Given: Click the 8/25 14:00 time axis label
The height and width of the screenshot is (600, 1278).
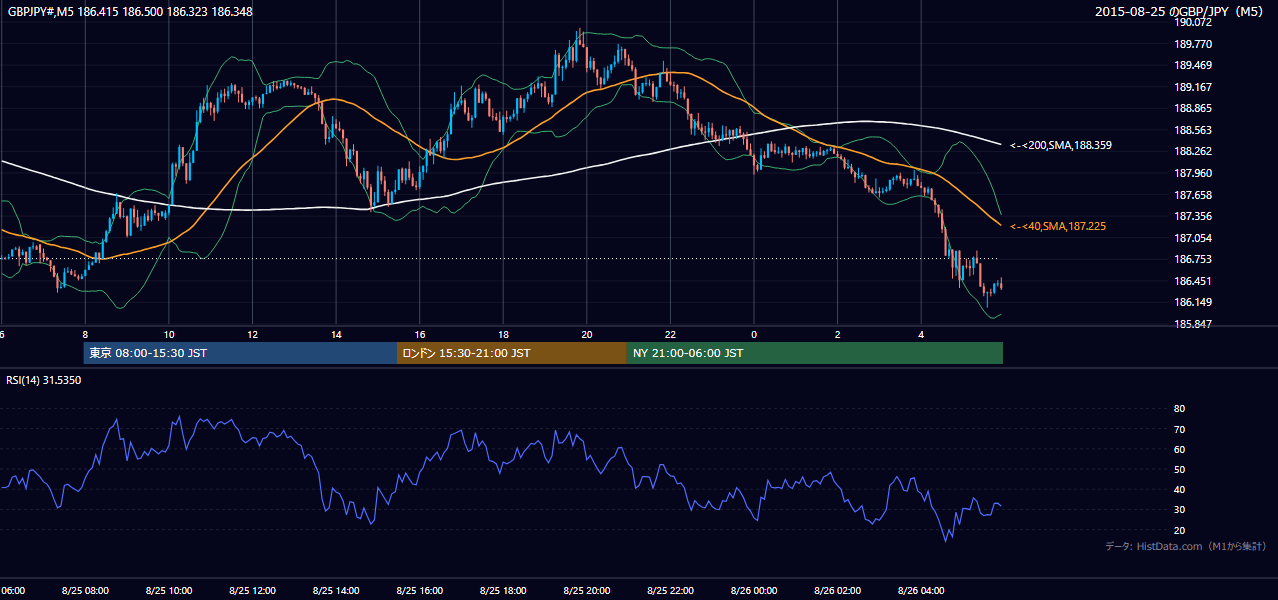Looking at the screenshot, I should click(336, 591).
